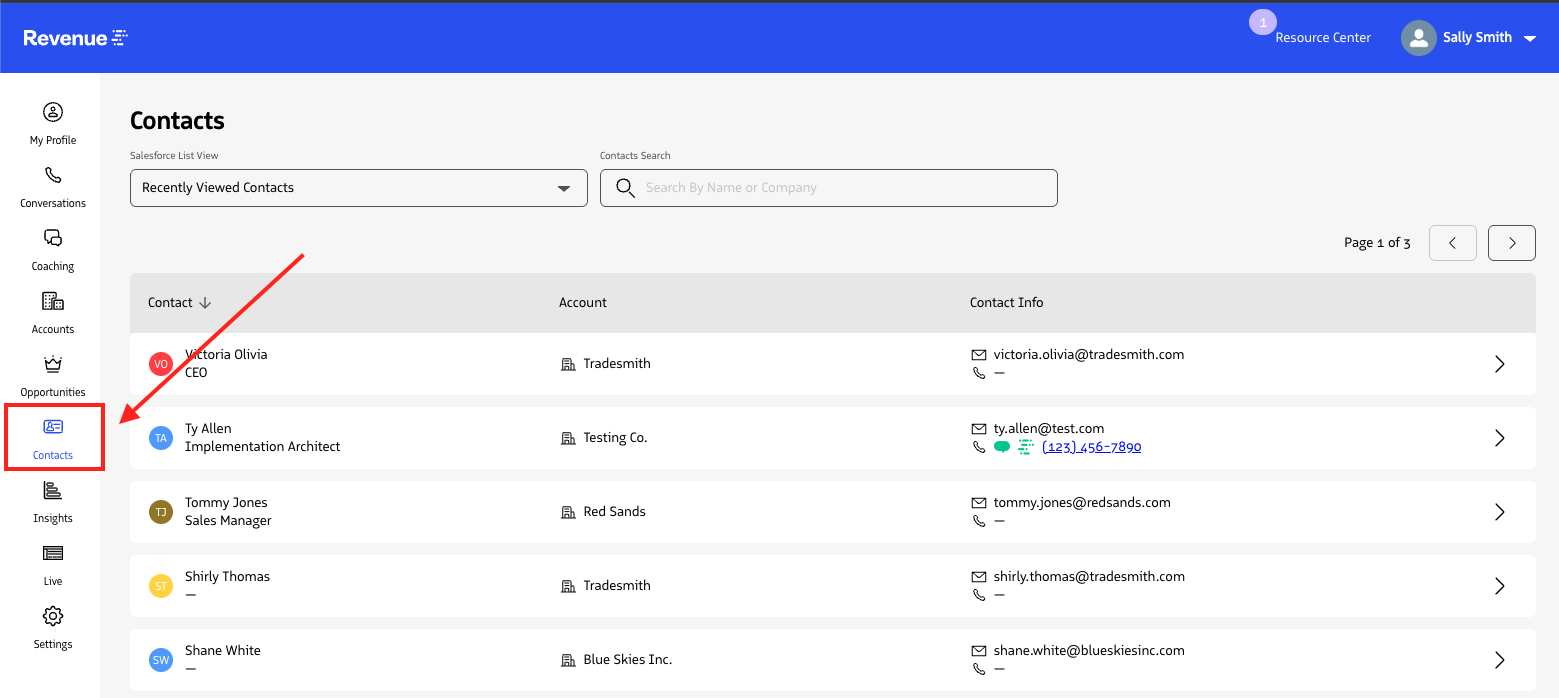Expand Tommy Jones's contact row chevron

(x=1499, y=512)
